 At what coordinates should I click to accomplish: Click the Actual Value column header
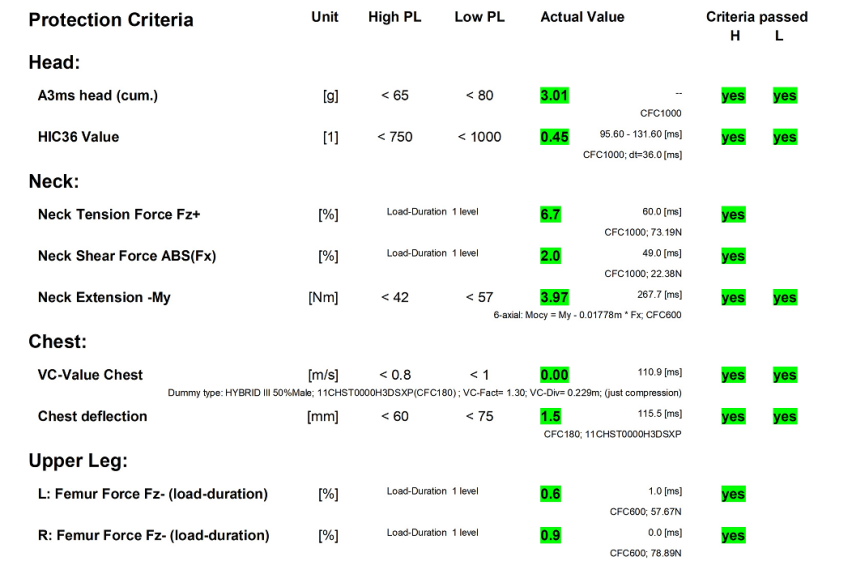(582, 17)
